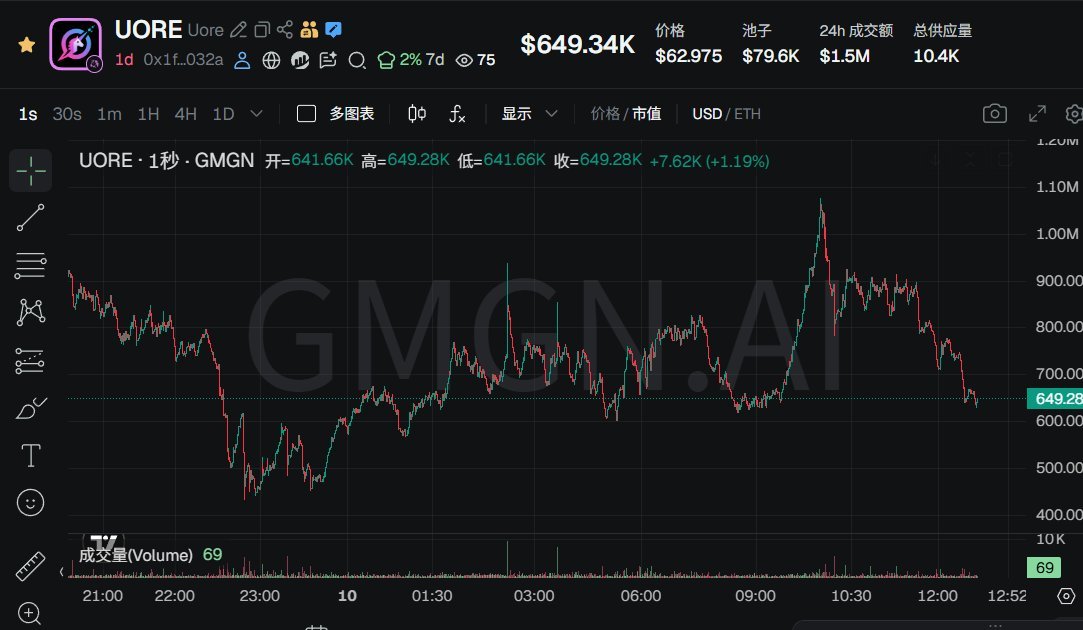Viewport: 1083px width, 630px height.
Task: Select the forecasting position tool
Action: coord(30,361)
